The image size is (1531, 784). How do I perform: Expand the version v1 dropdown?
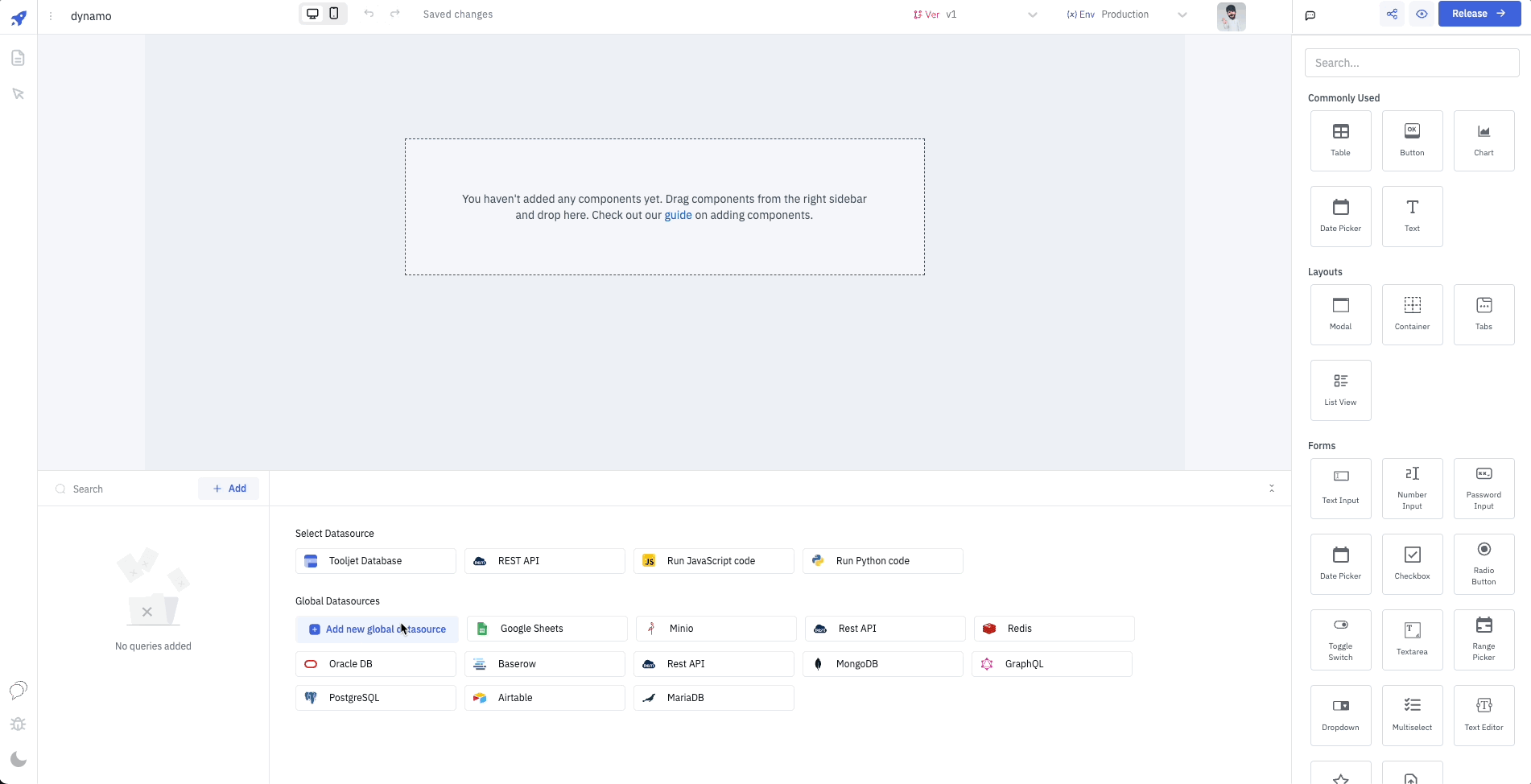click(x=1032, y=14)
